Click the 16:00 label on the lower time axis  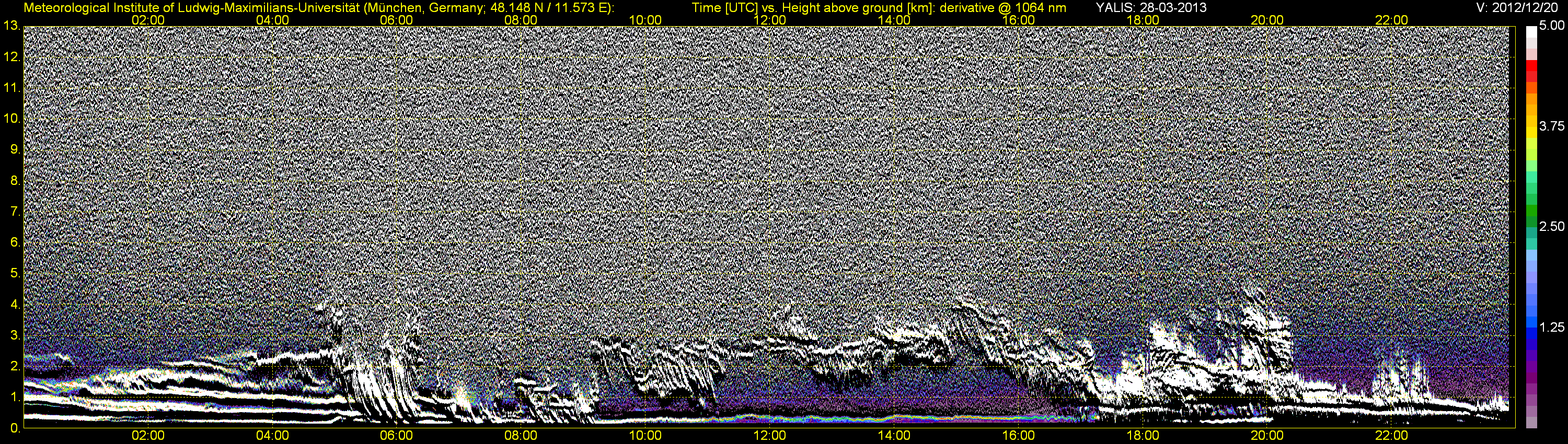click(1018, 436)
